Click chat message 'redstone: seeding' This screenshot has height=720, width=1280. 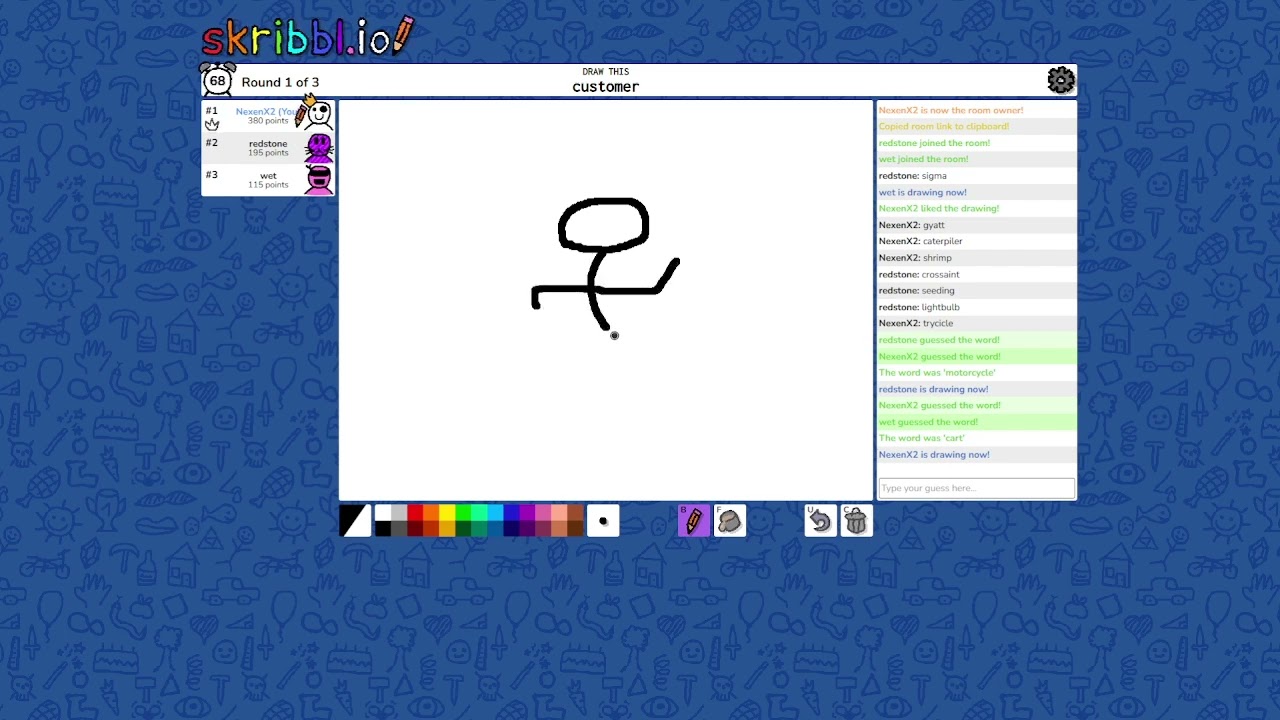[916, 291]
